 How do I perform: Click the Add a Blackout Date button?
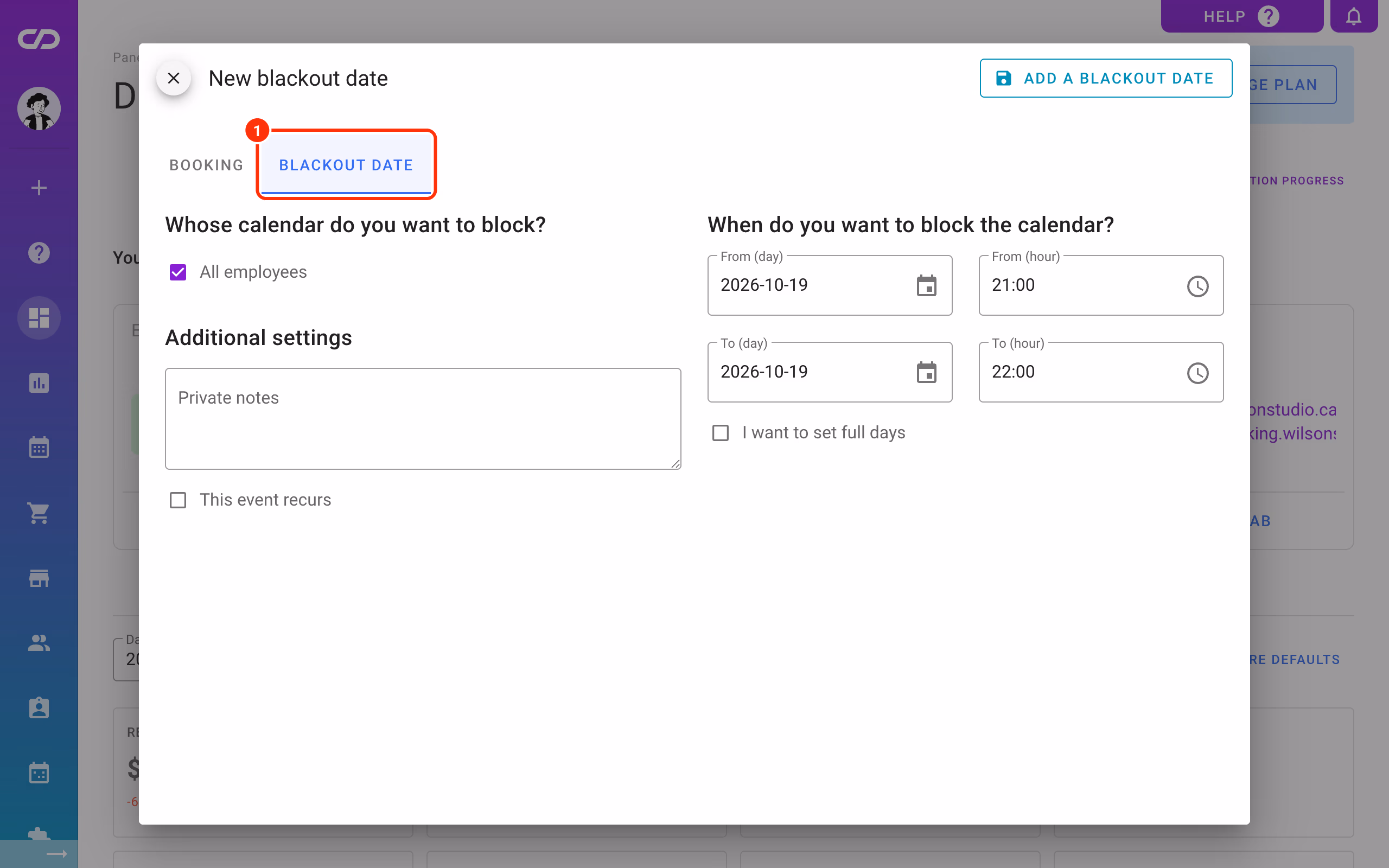pyautogui.click(x=1105, y=78)
